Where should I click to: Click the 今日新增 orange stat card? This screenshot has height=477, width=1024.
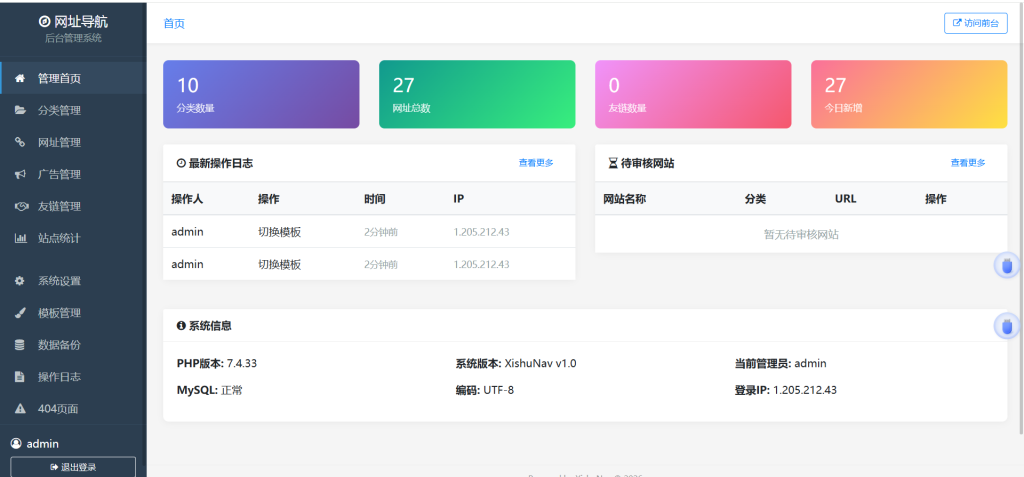(x=909, y=94)
